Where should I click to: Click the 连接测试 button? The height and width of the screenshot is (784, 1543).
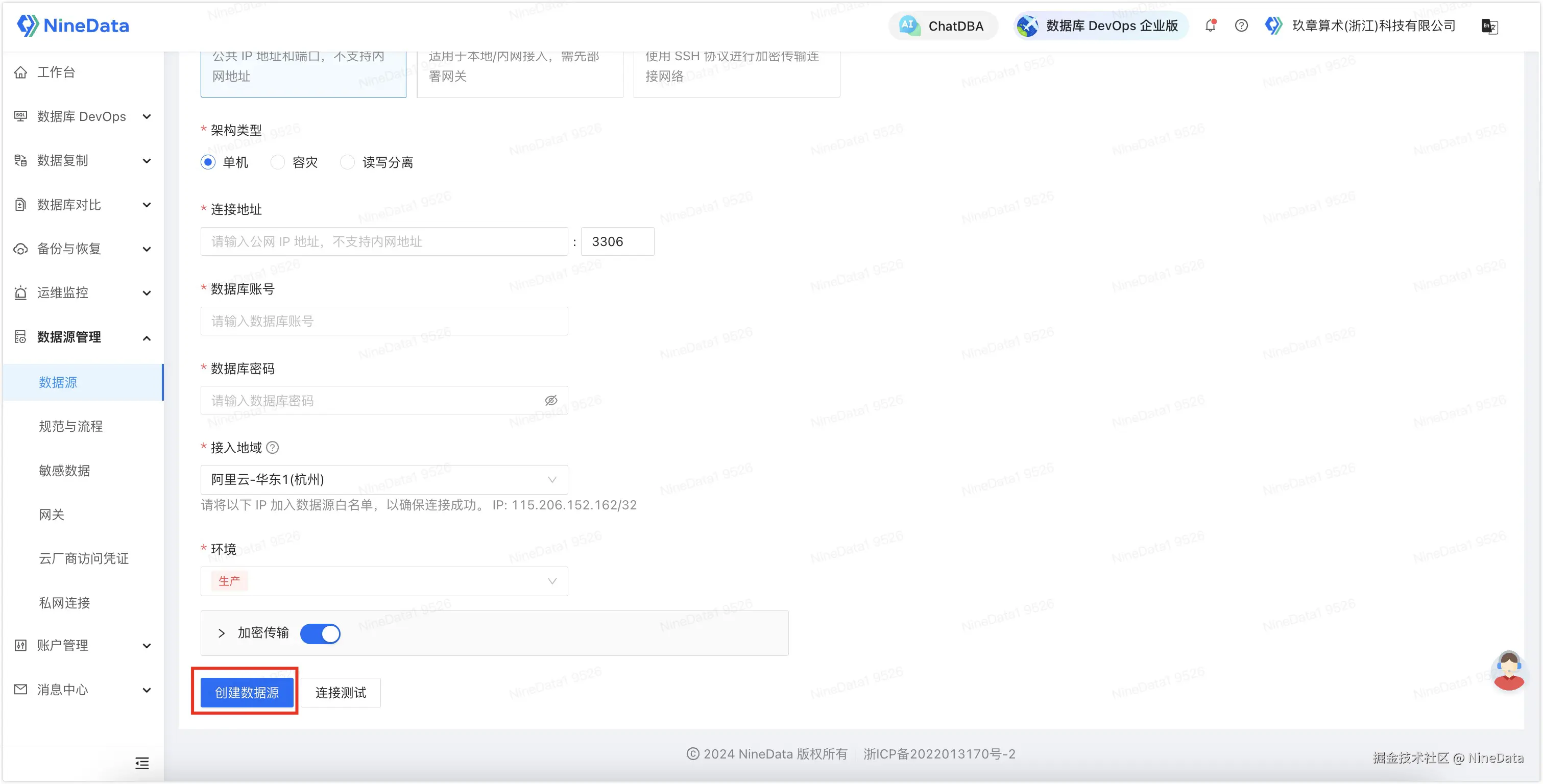click(x=340, y=692)
